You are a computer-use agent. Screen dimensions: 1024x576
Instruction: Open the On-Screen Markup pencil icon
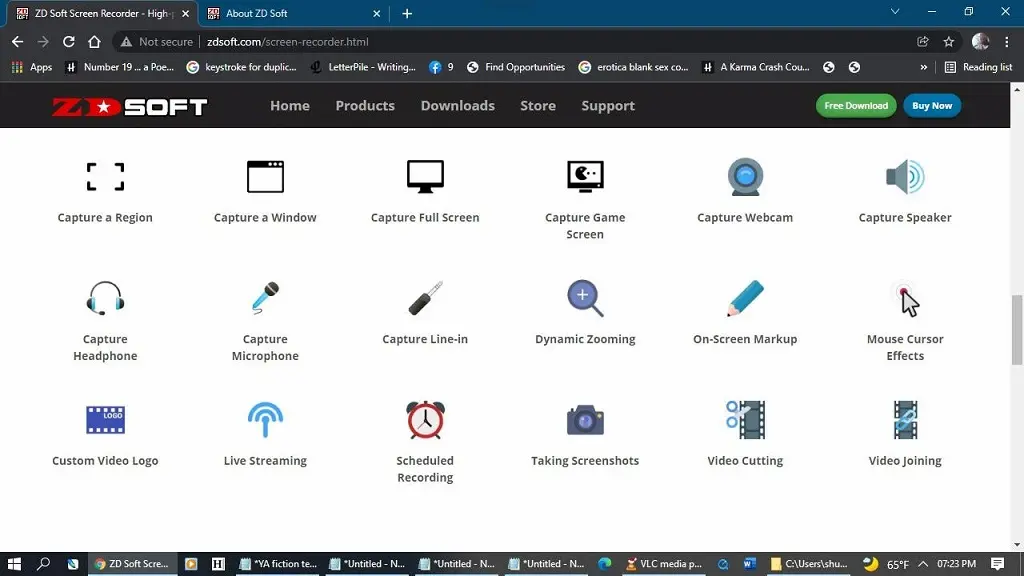pyautogui.click(x=744, y=298)
